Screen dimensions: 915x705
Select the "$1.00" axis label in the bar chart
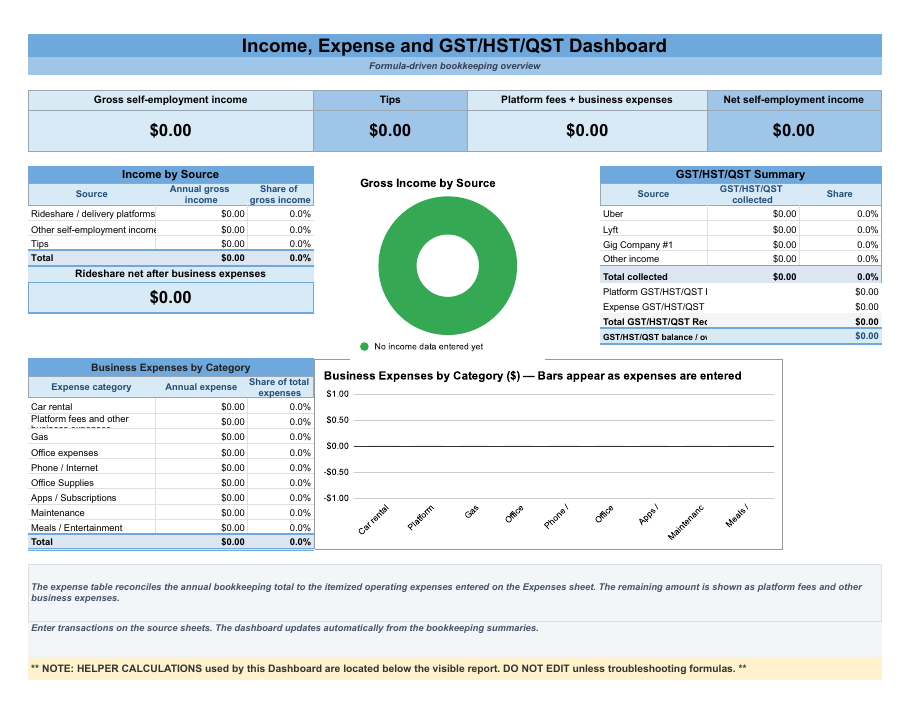pyautogui.click(x=337, y=394)
